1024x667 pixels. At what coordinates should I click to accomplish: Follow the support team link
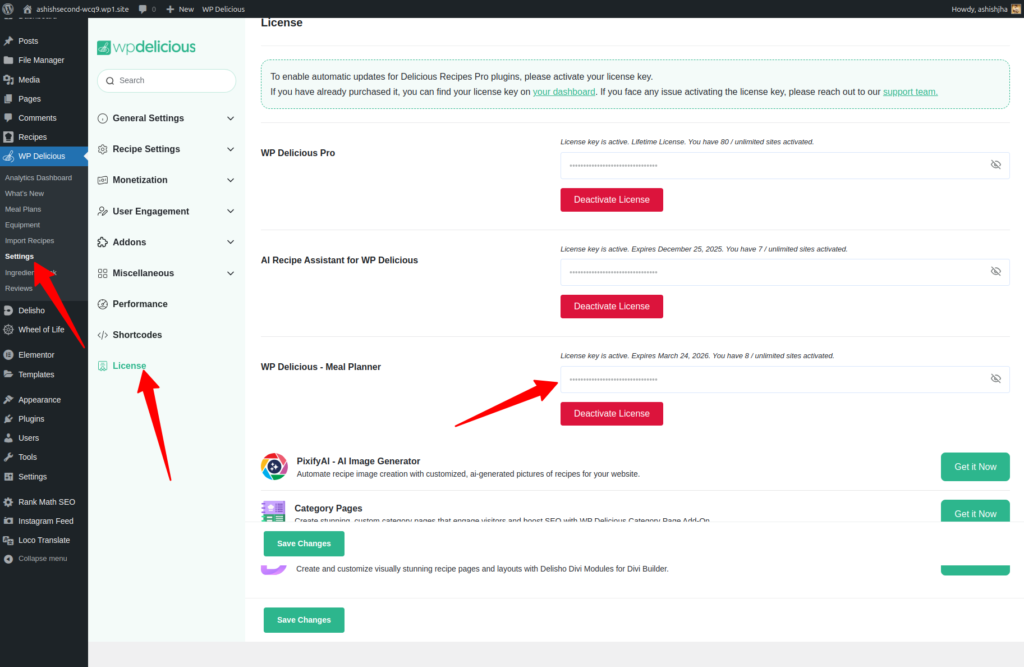click(910, 92)
